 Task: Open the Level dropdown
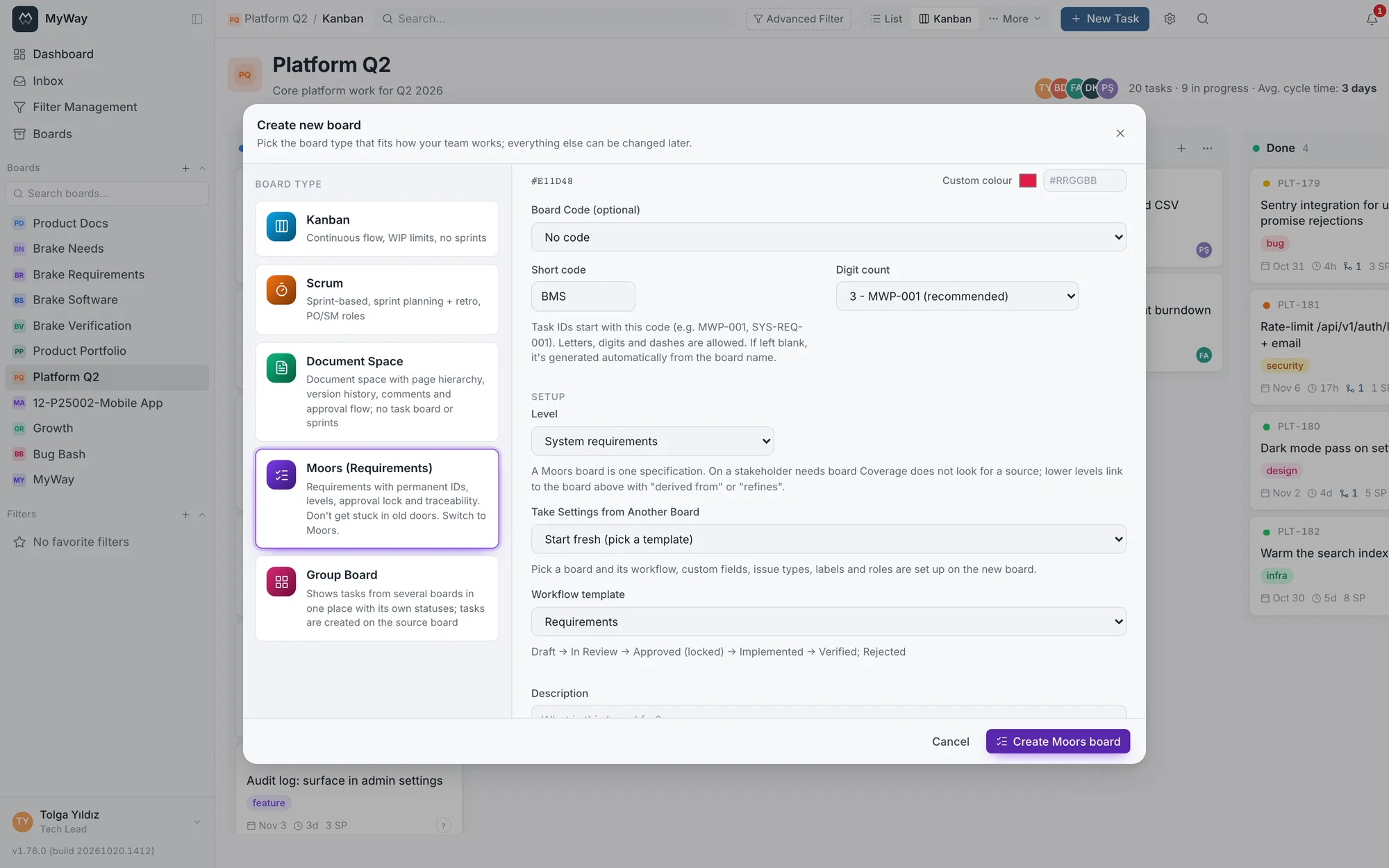(652, 441)
